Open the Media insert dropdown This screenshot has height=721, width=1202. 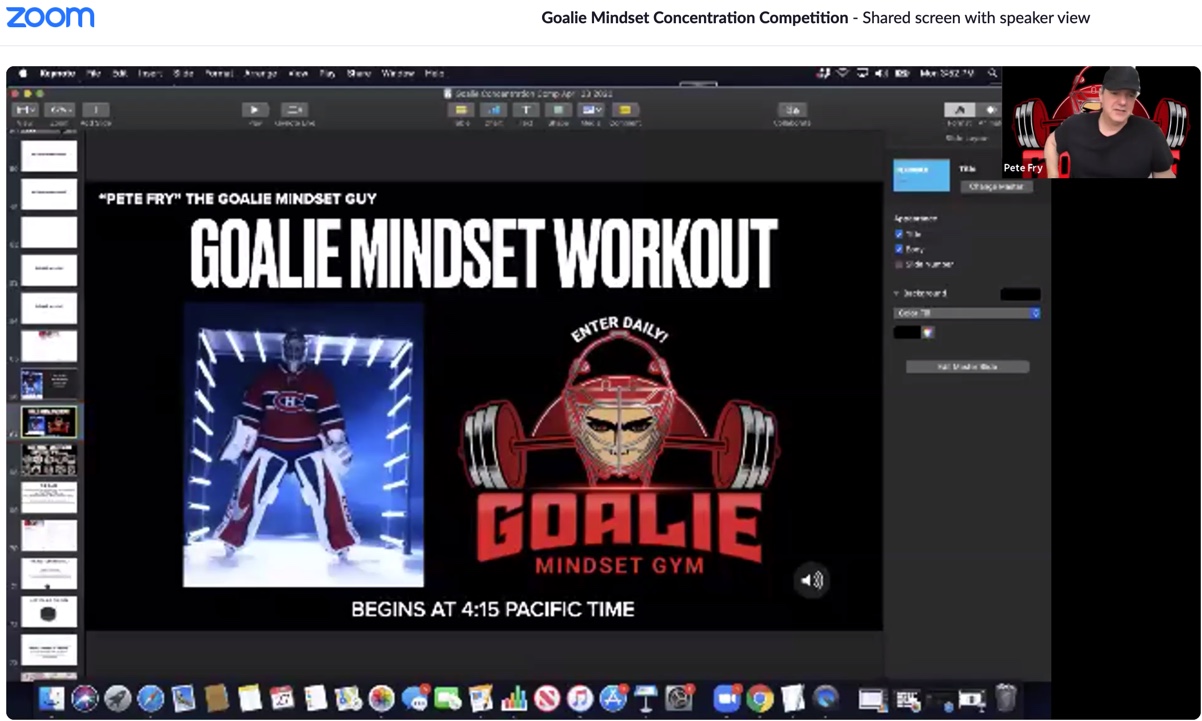(x=592, y=110)
